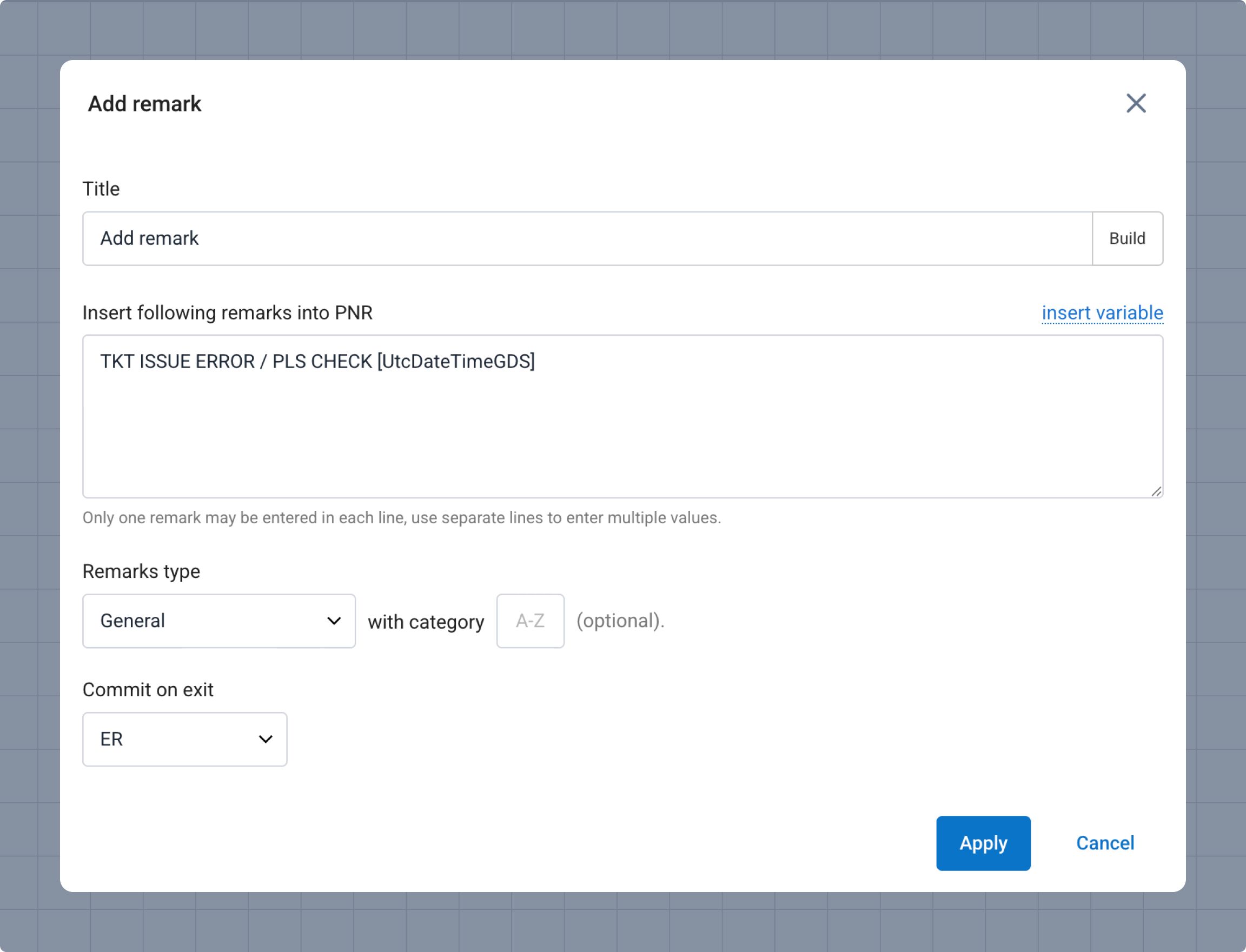
Task: Focus the A-Z category input
Action: click(x=530, y=621)
